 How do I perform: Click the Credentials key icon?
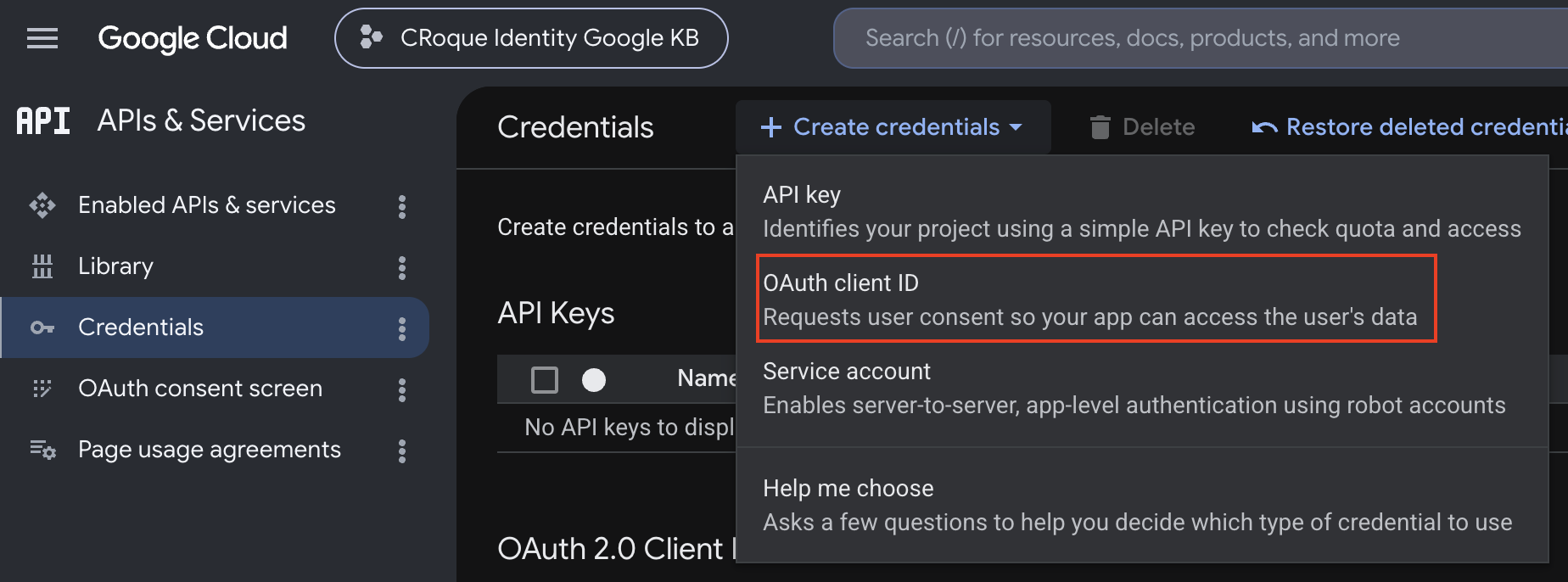point(42,327)
